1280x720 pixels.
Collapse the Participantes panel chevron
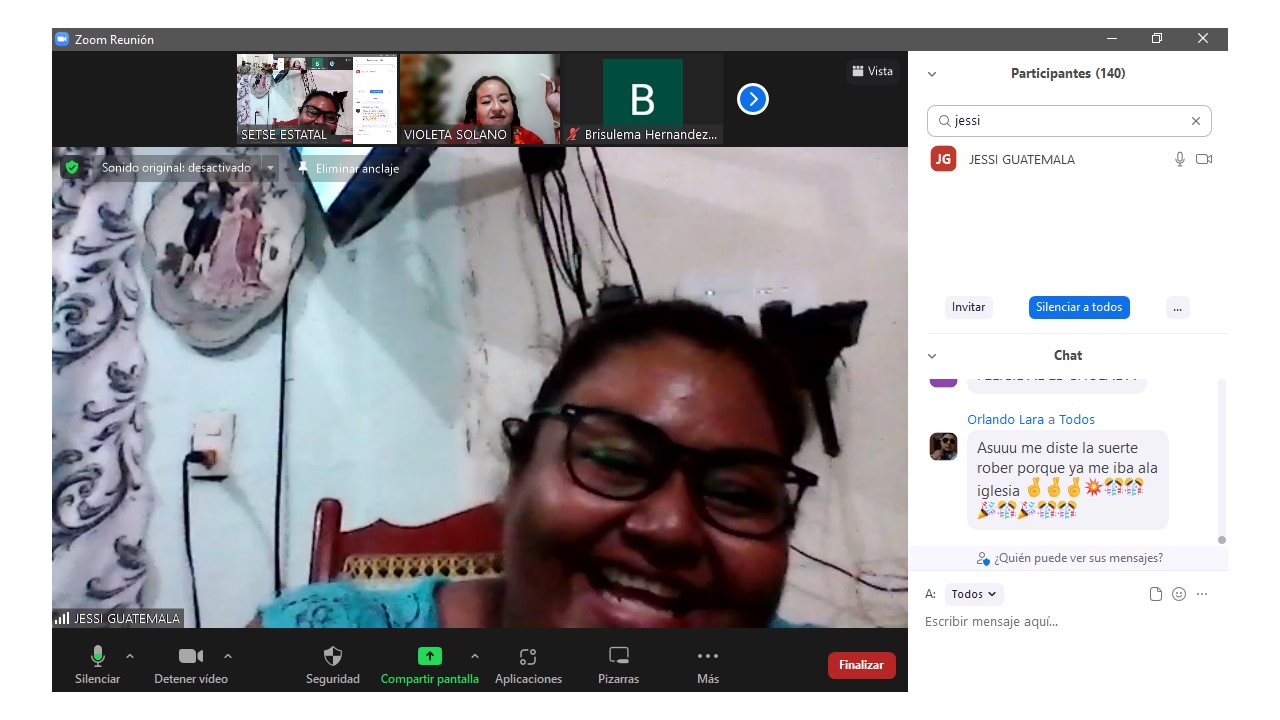tap(932, 74)
